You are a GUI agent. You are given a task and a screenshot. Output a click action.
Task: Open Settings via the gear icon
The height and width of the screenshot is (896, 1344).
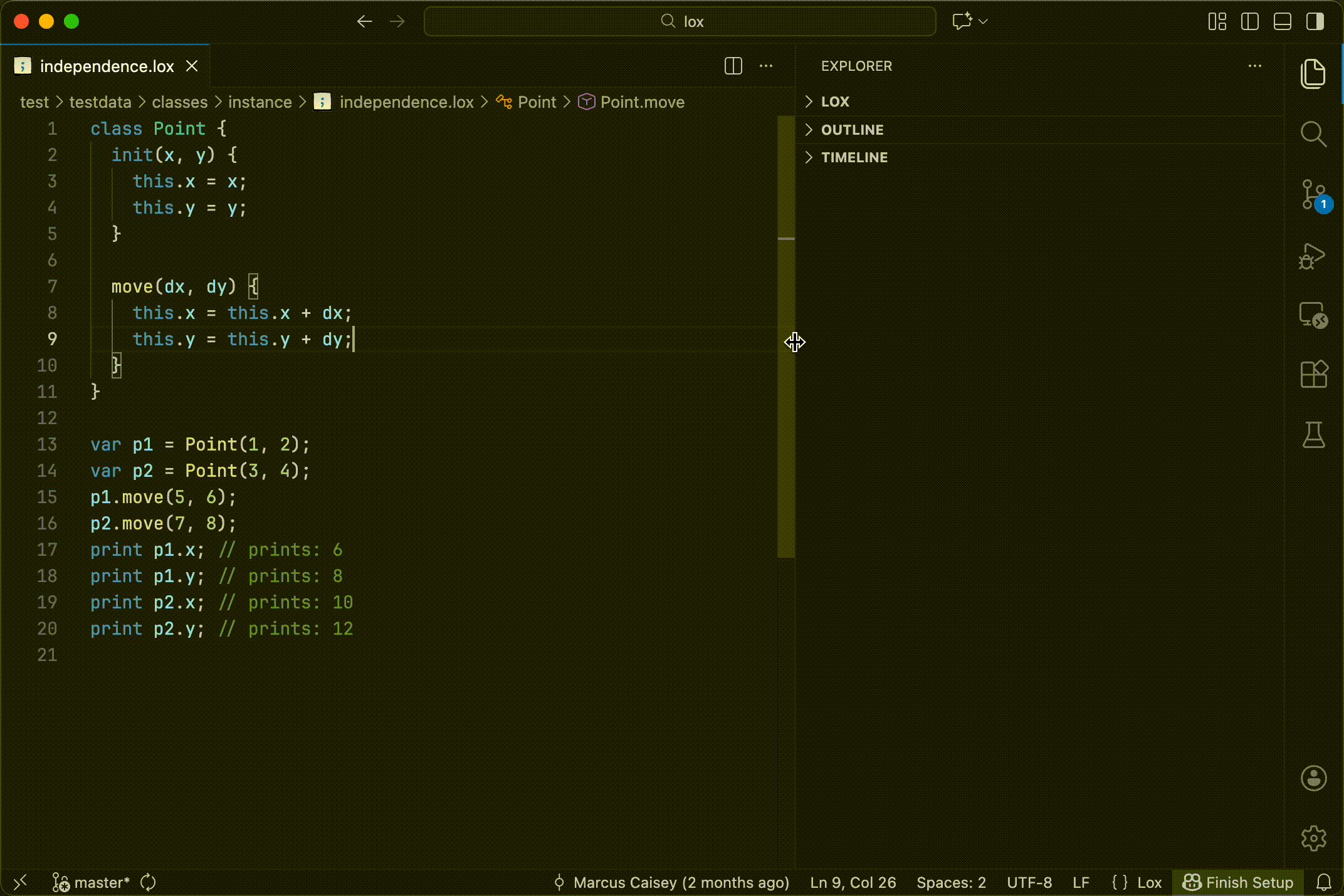tap(1314, 838)
